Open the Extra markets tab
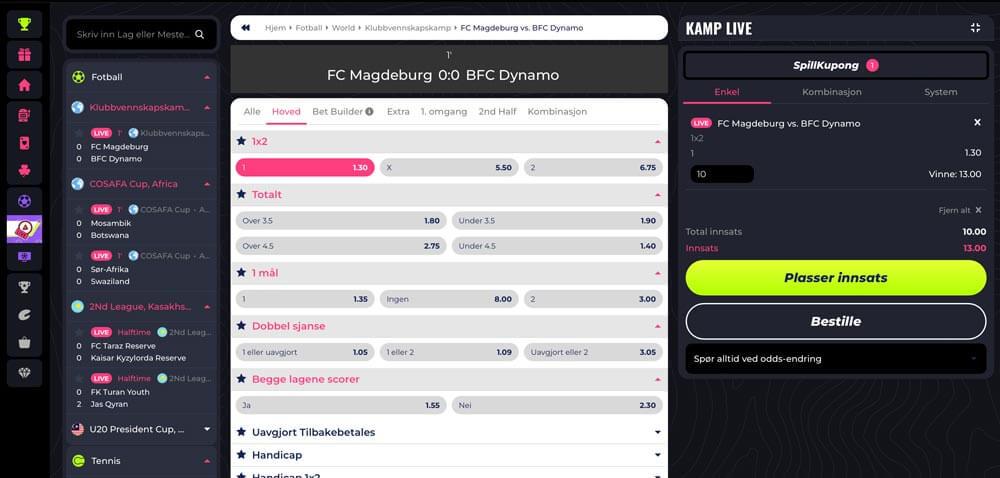Image resolution: width=1000 pixels, height=478 pixels. pos(398,112)
